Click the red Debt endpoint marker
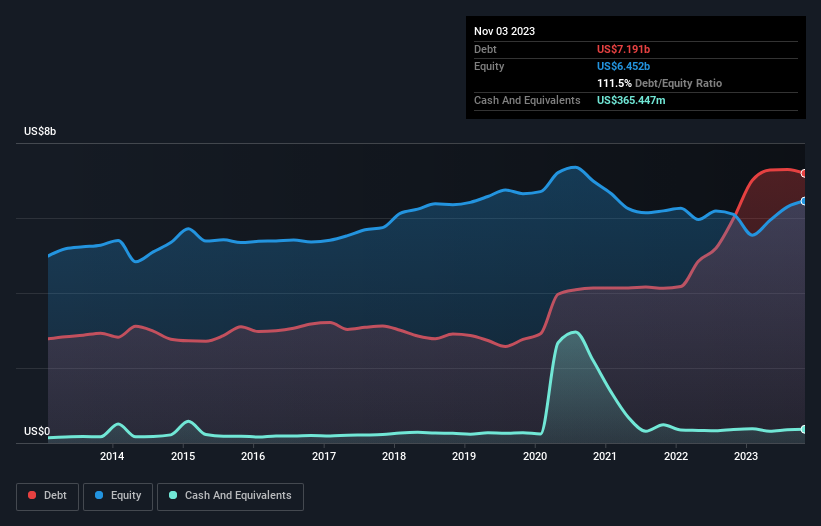Viewport: 821px width, 526px height. (x=804, y=173)
